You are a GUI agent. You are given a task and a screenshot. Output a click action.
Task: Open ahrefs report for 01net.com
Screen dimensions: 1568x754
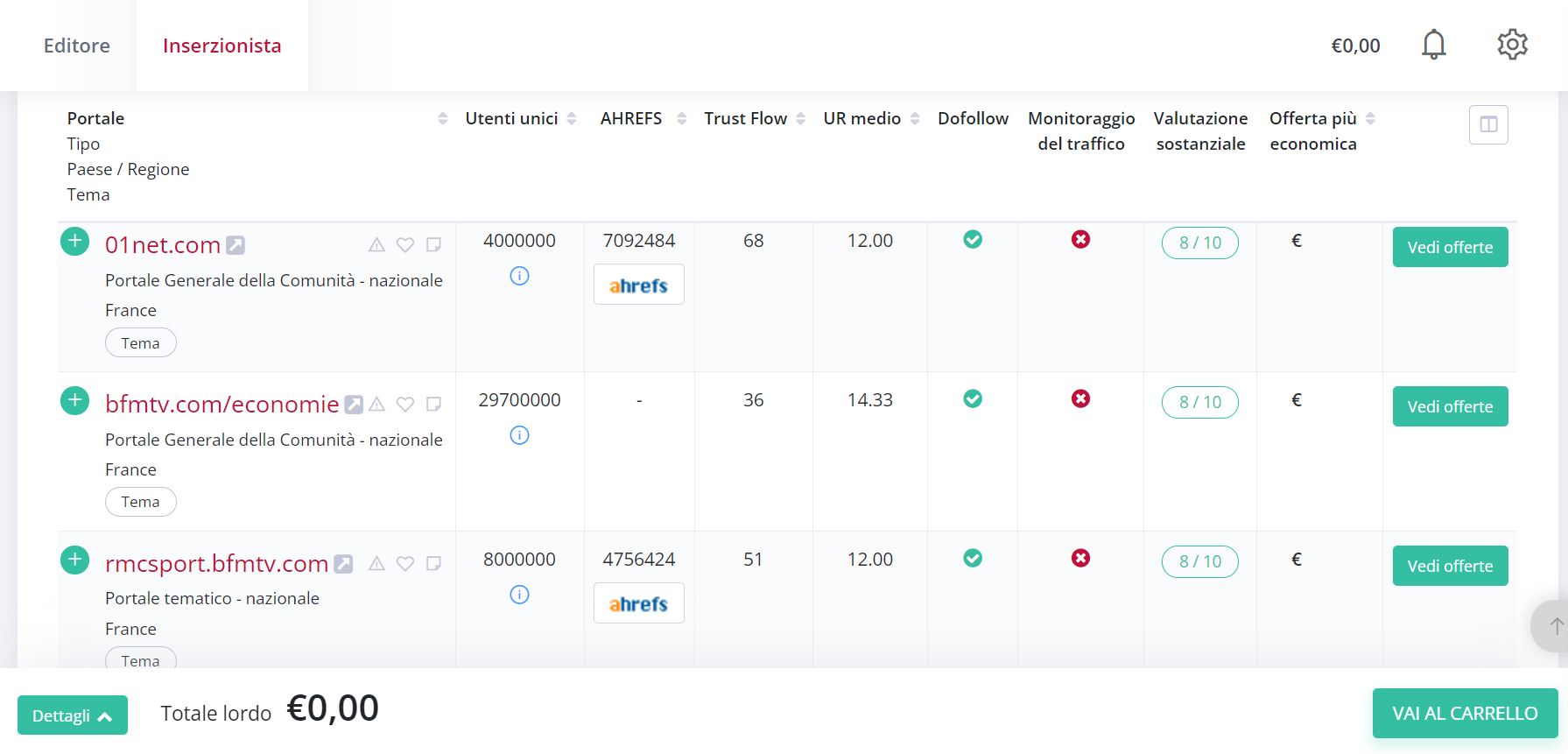pos(639,285)
